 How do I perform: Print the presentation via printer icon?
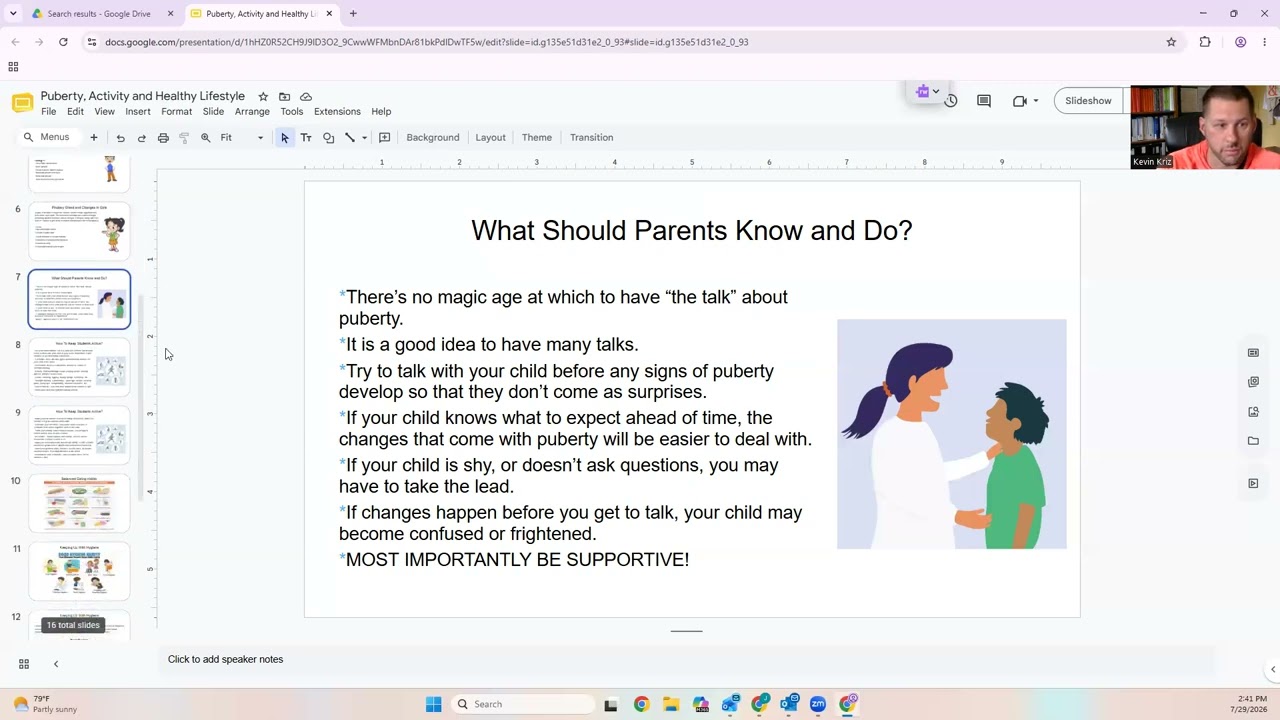tap(163, 138)
